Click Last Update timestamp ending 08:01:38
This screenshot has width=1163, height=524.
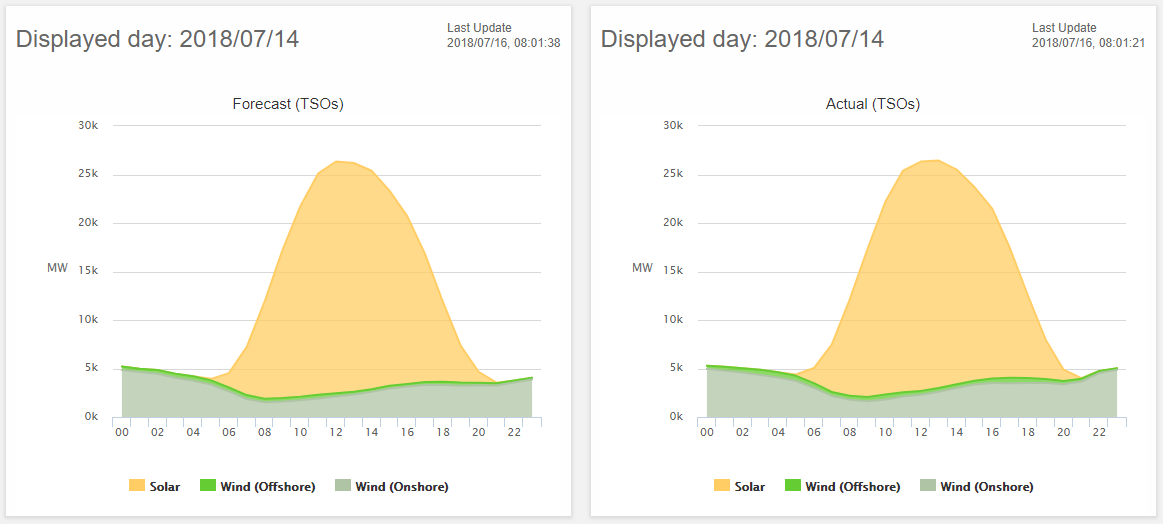coord(502,42)
